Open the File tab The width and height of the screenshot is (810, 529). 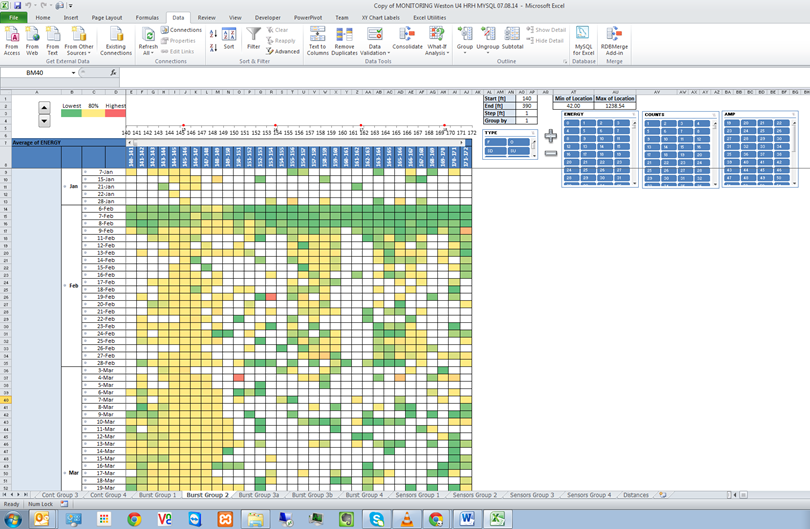coord(14,18)
